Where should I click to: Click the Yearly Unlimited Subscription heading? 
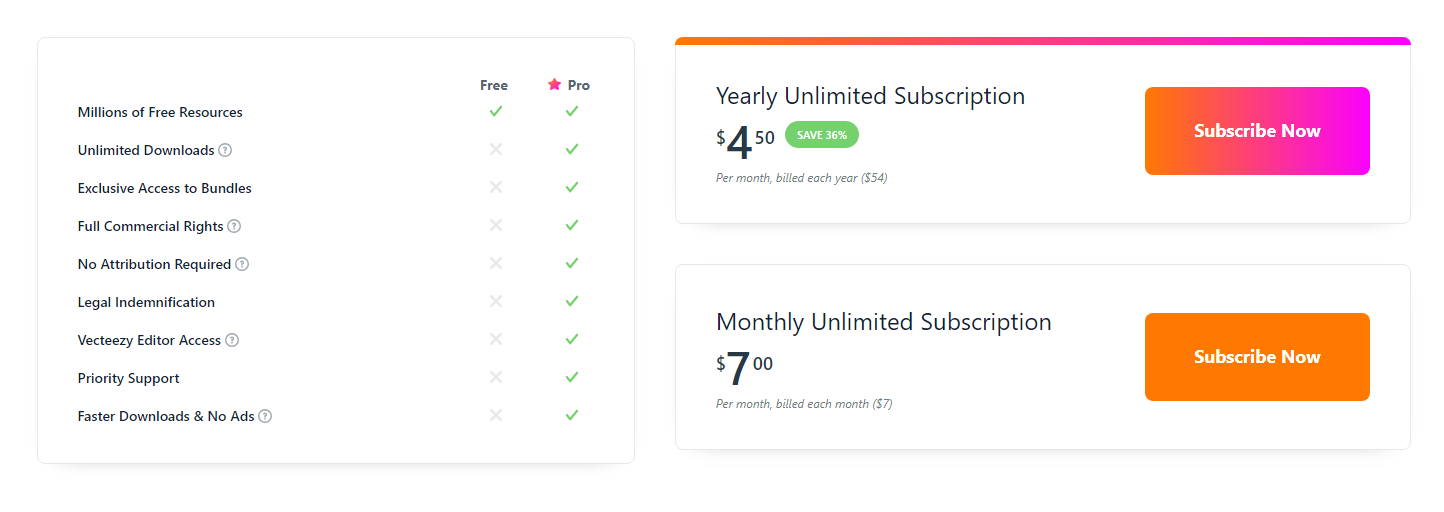click(870, 96)
